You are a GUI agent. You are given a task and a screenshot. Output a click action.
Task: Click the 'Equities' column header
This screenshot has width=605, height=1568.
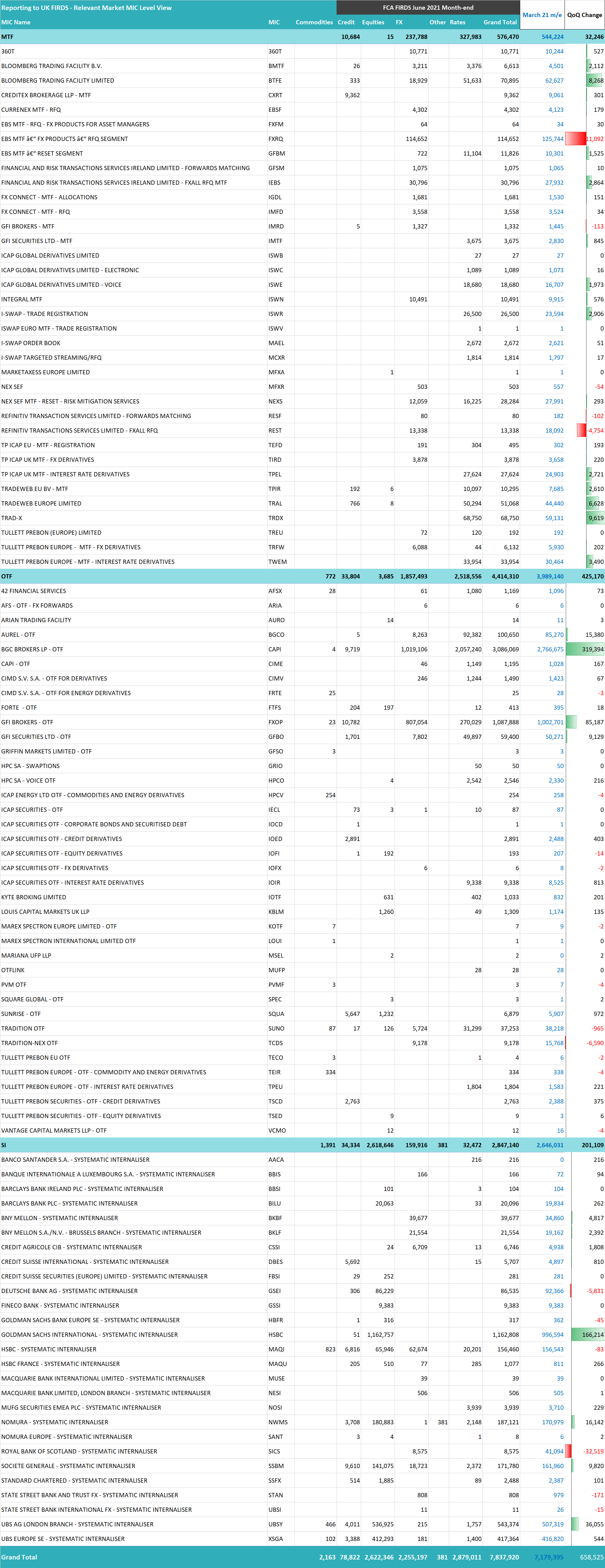pos(373,22)
